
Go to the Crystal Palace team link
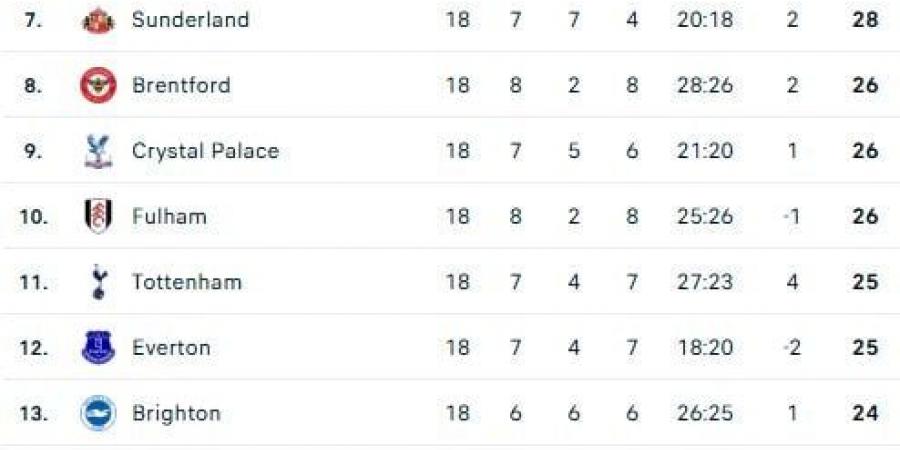[205, 151]
